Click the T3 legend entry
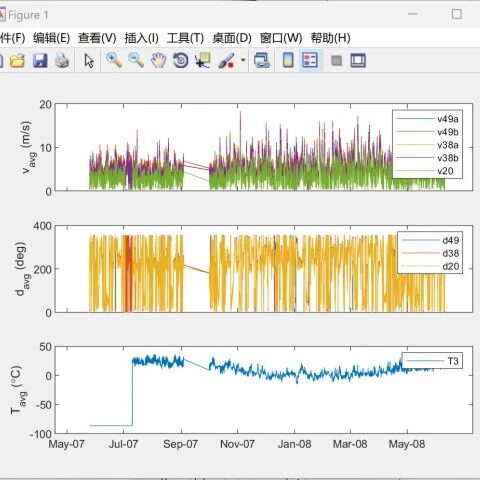This screenshot has height=480, width=480. pyautogui.click(x=432, y=361)
